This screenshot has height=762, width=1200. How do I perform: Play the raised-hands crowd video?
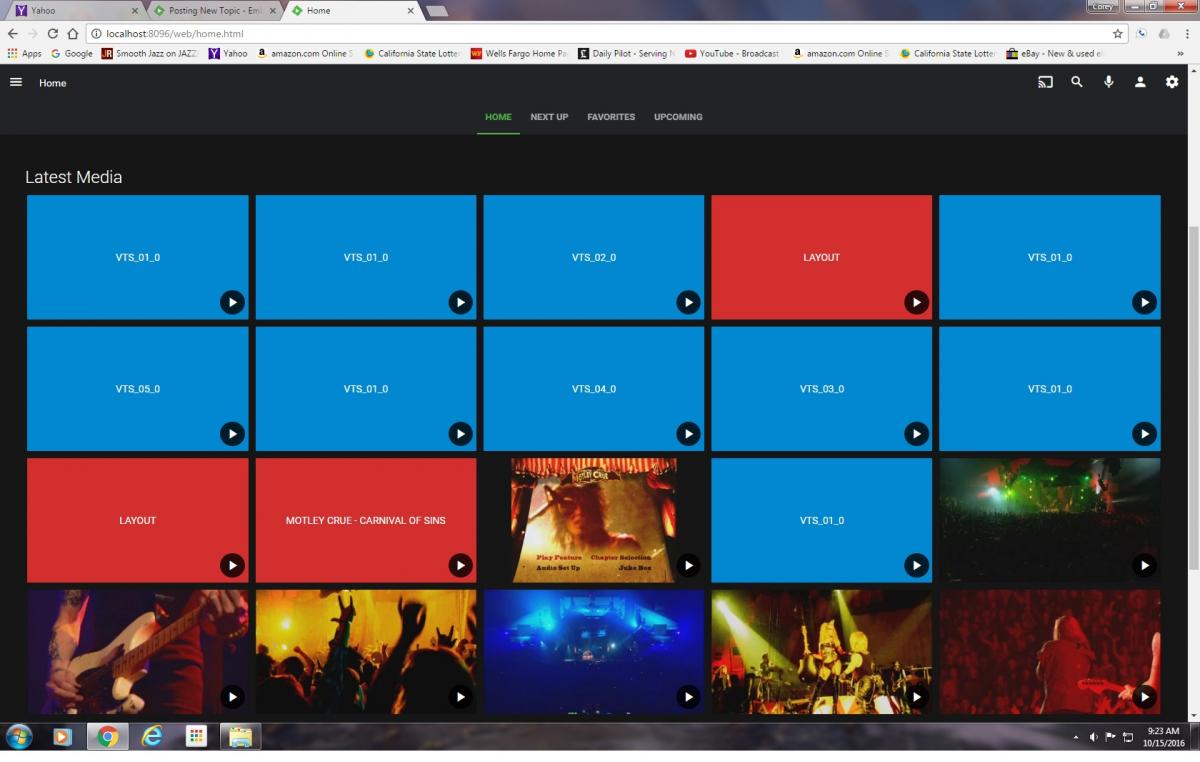tap(460, 697)
